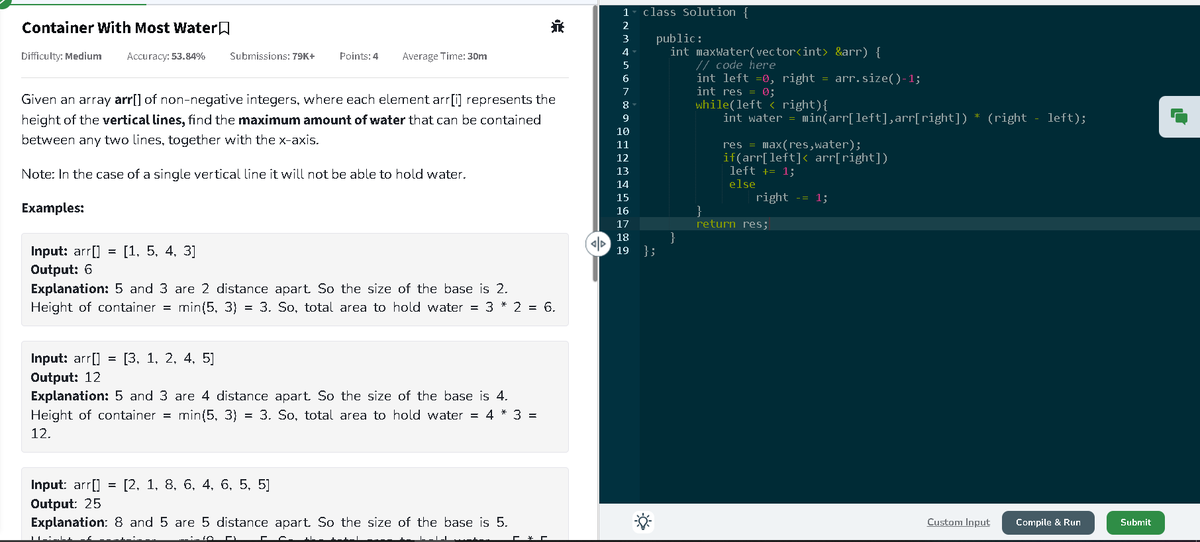Click the Points: 4 label
This screenshot has height=542, width=1200.
(x=359, y=56)
